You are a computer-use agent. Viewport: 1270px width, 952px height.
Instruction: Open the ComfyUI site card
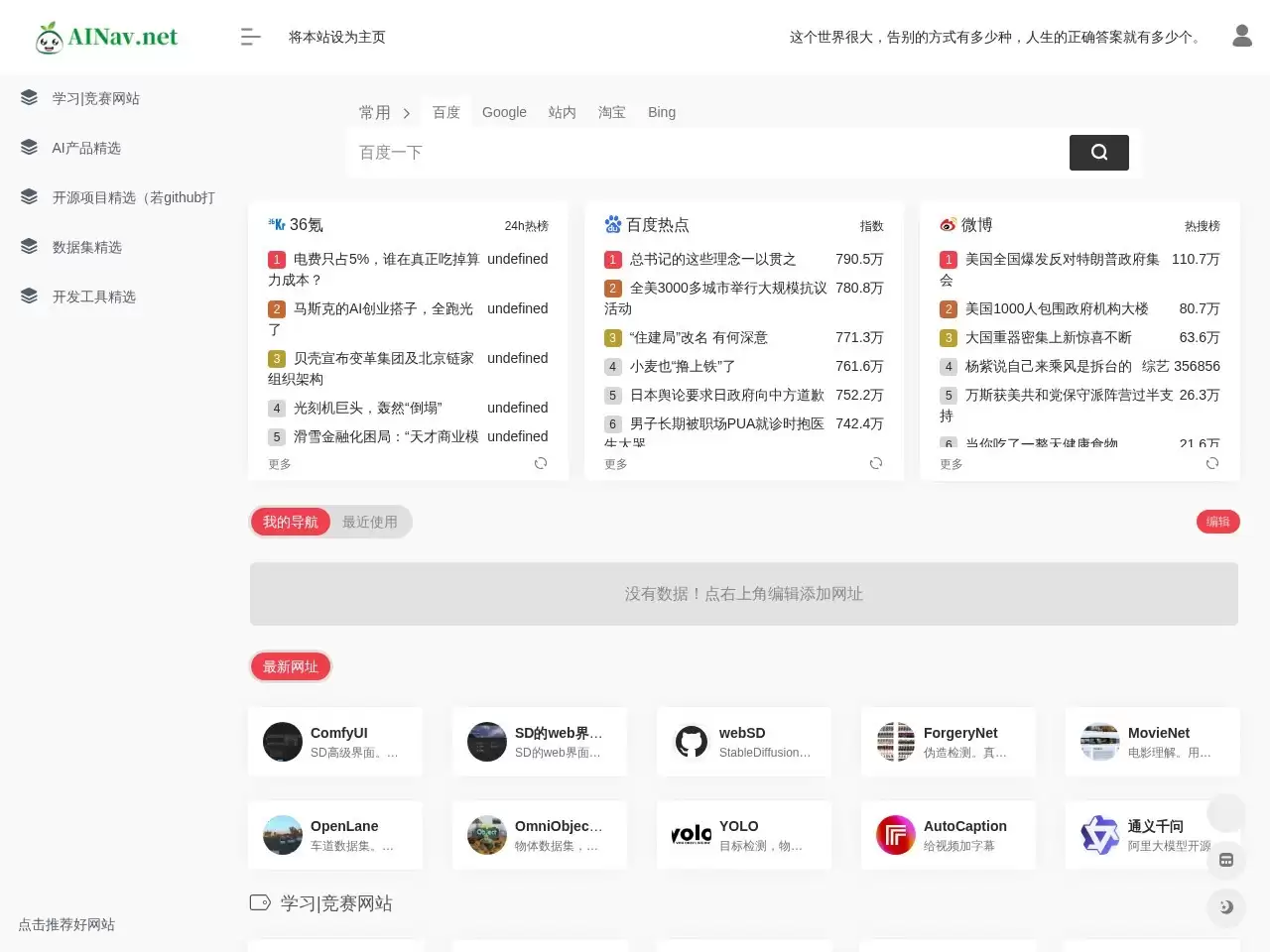pos(334,741)
